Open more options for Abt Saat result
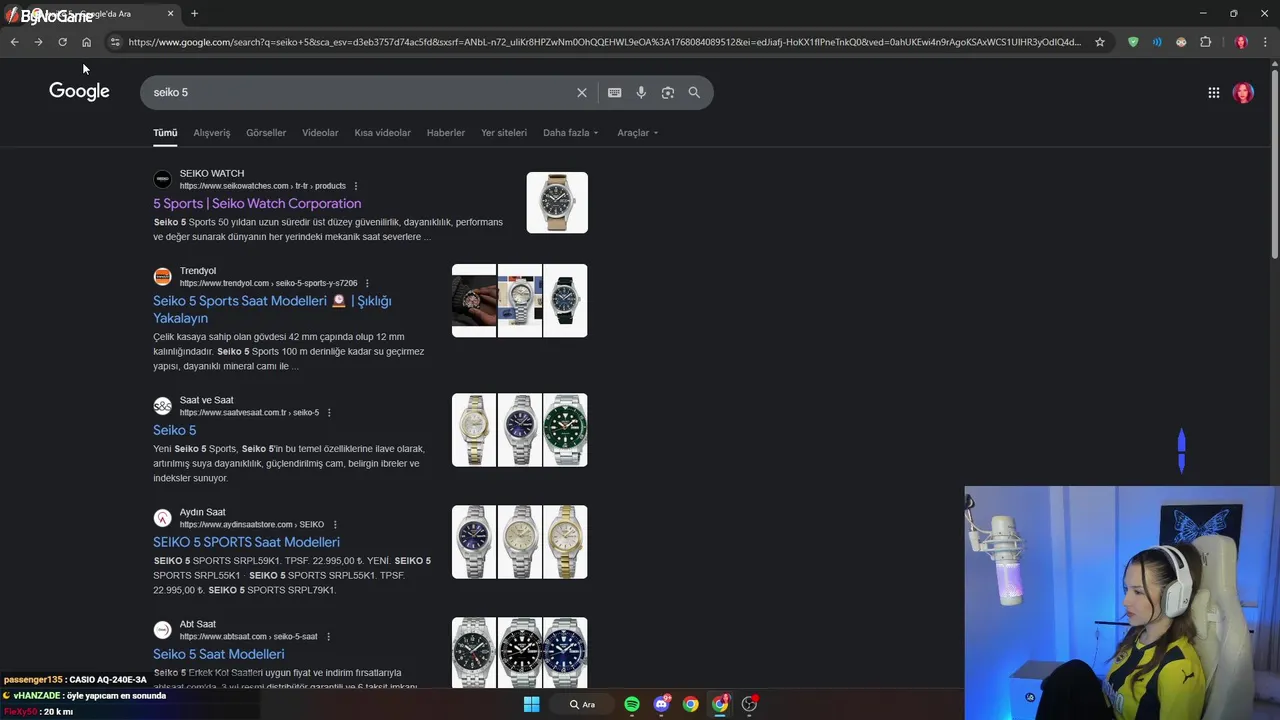Viewport: 1280px width, 720px height. (328, 636)
